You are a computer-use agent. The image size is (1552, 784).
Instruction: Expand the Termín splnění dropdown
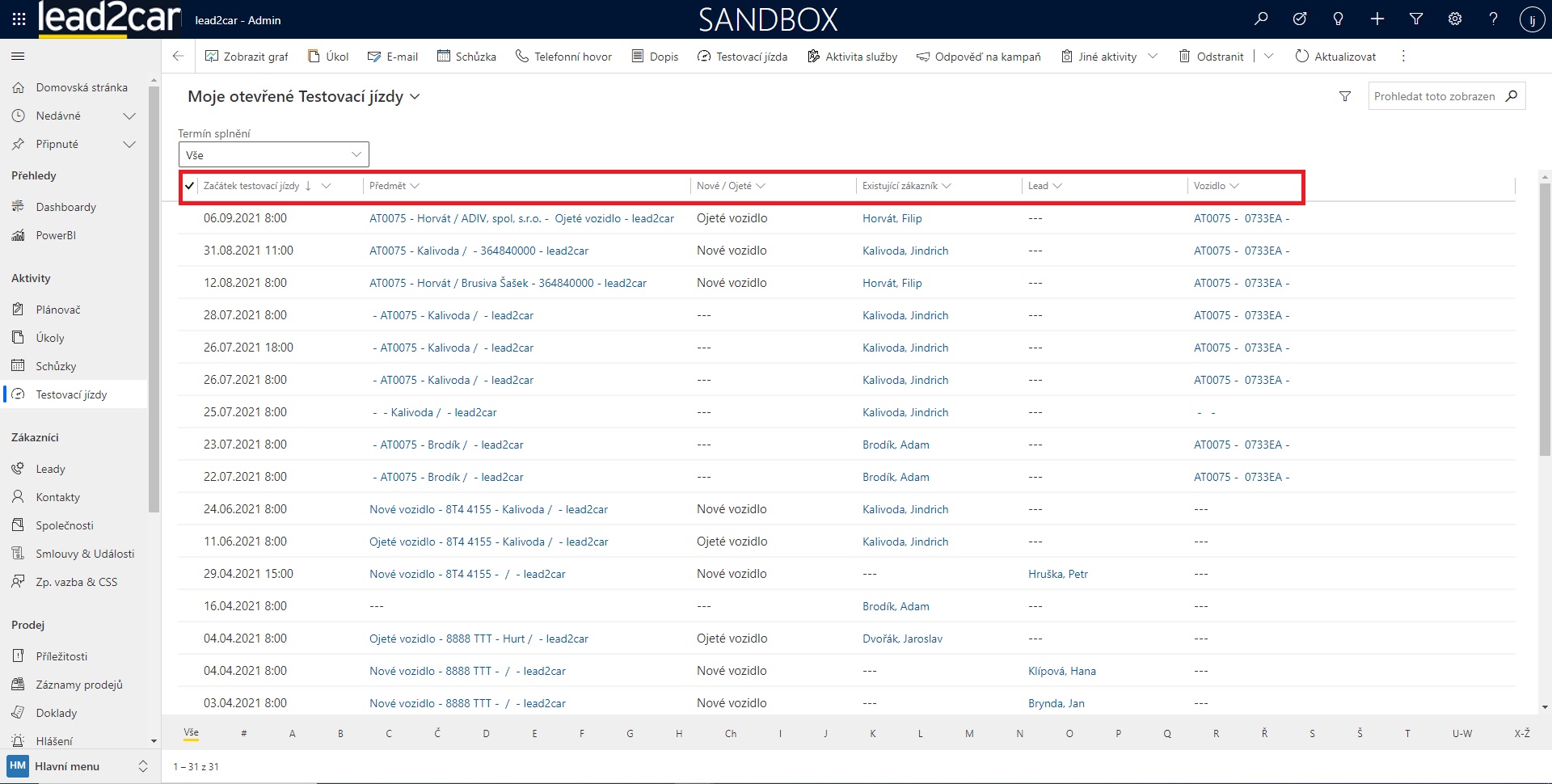point(273,155)
